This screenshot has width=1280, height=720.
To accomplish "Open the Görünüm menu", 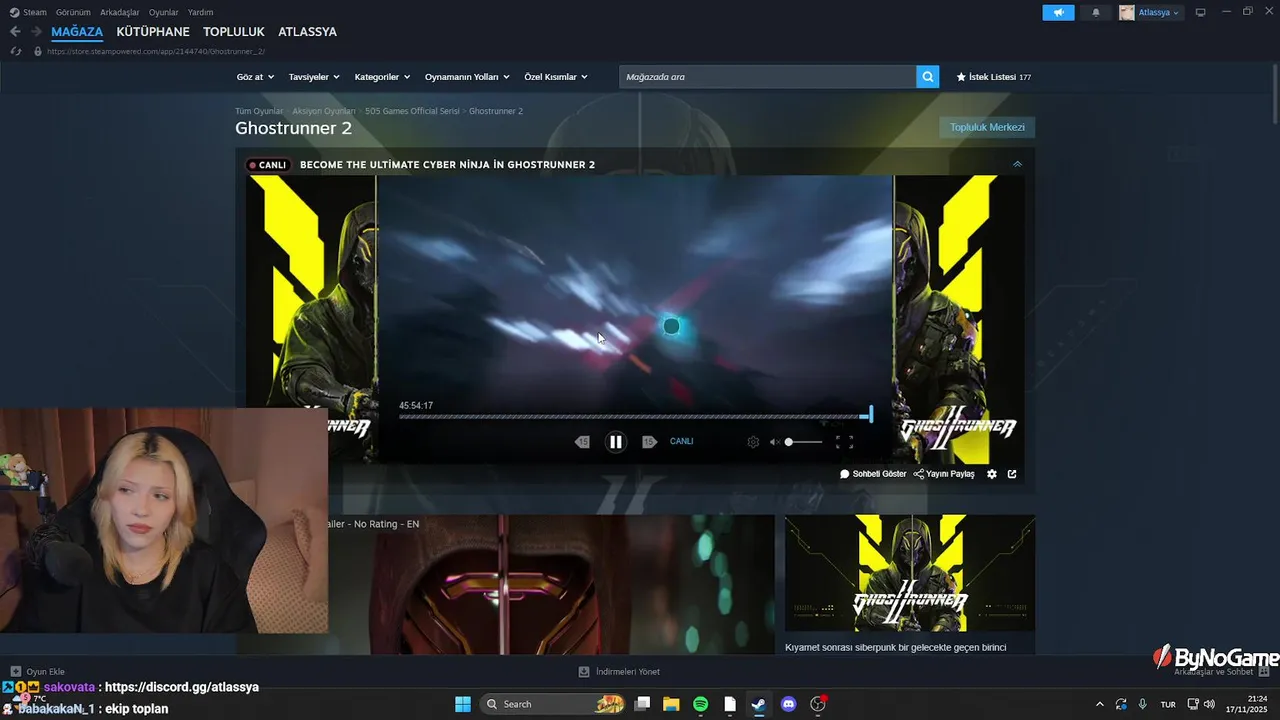I will pyautogui.click(x=73, y=12).
